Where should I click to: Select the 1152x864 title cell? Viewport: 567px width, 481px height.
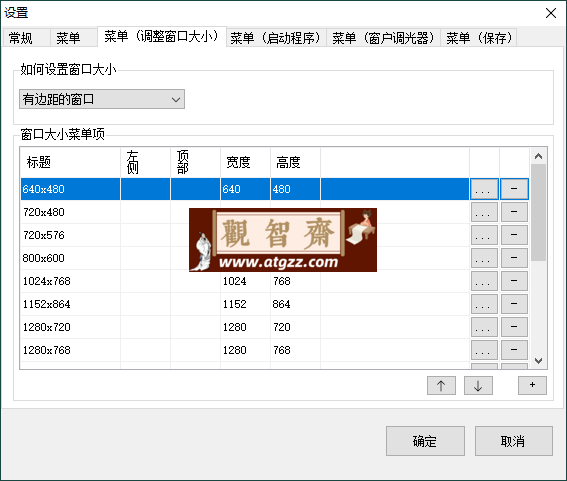pos(70,304)
